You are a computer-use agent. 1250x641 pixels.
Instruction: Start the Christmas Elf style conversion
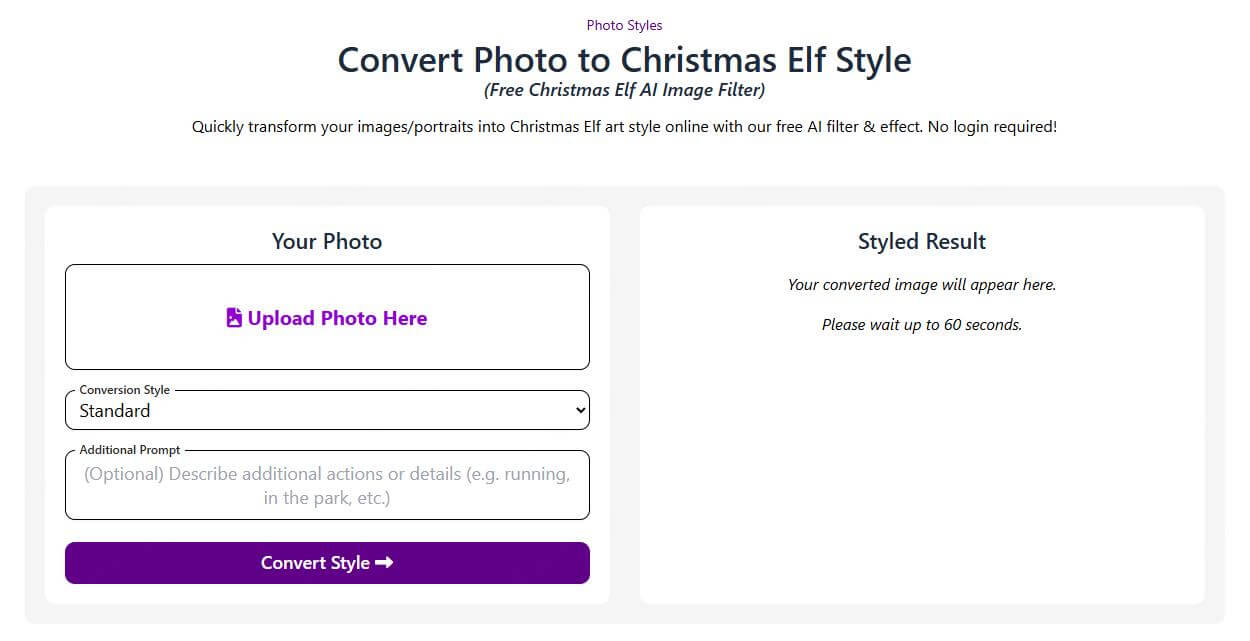point(327,562)
